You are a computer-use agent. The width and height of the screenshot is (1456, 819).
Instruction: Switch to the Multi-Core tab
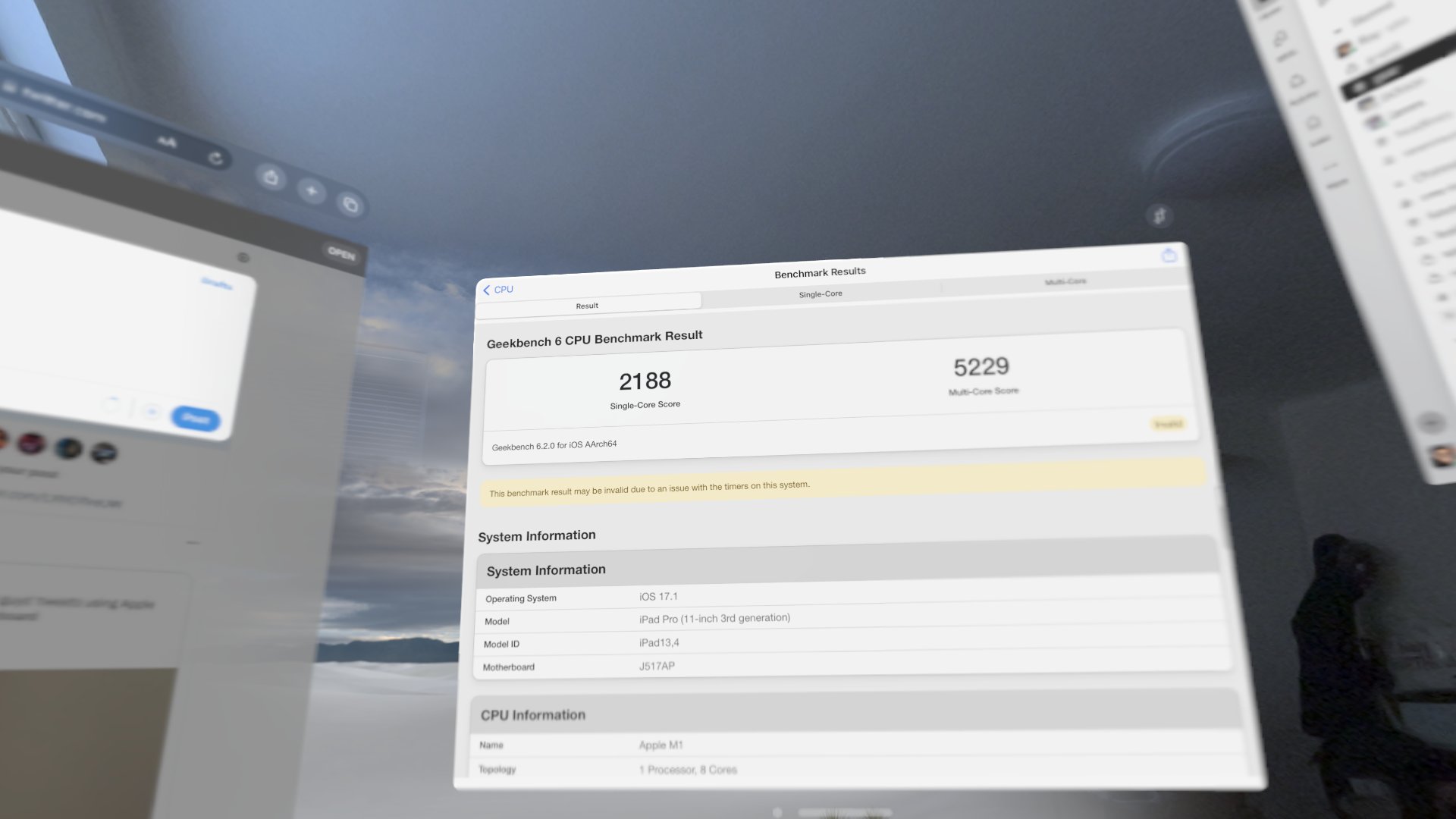pos(1065,281)
